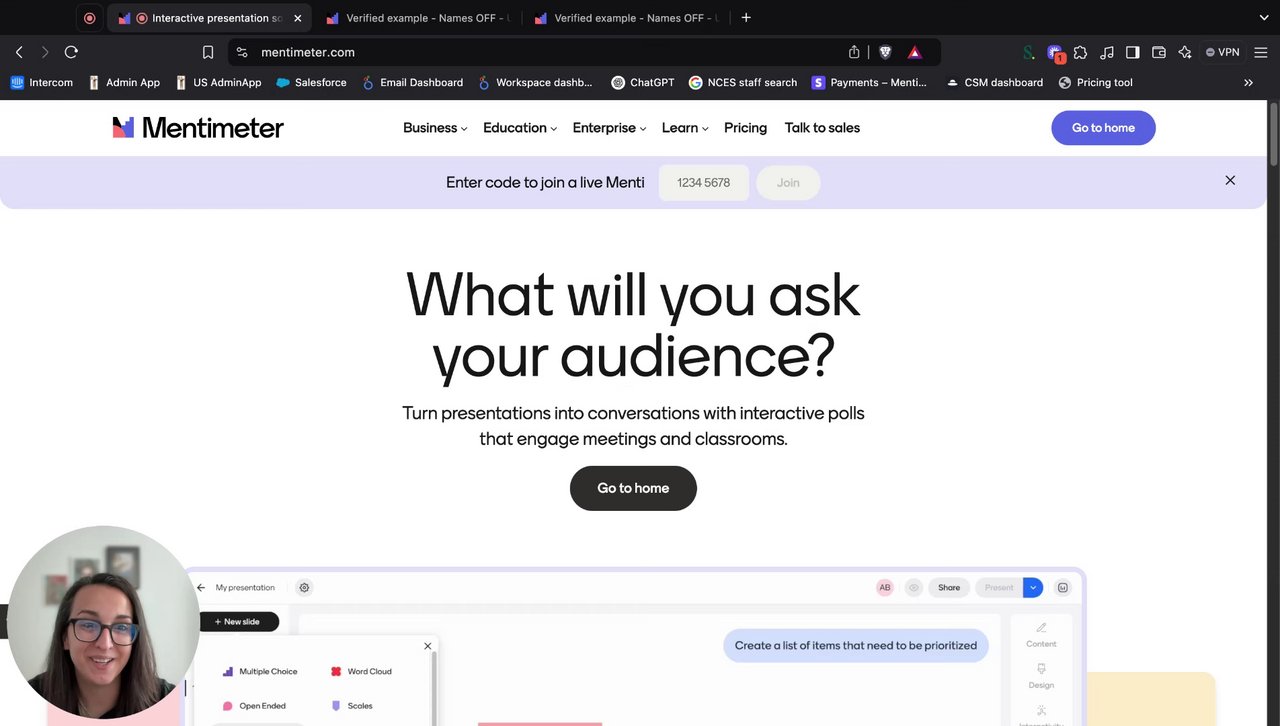This screenshot has height=726, width=1280.
Task: Click the Menti code input field
Action: click(x=703, y=183)
